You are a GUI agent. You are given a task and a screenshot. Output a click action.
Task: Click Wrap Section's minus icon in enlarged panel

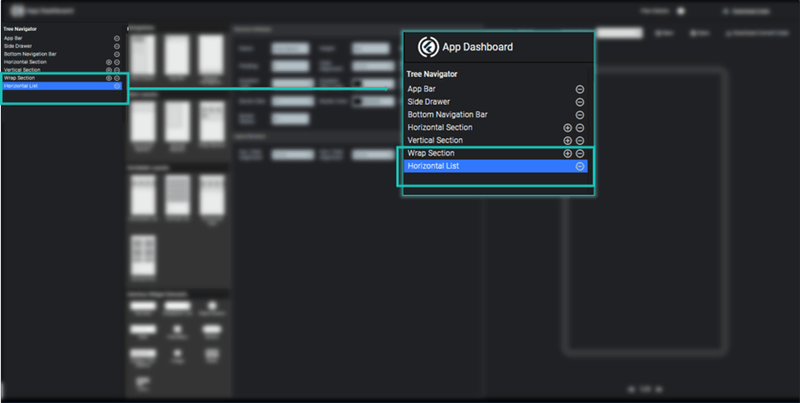tap(580, 154)
